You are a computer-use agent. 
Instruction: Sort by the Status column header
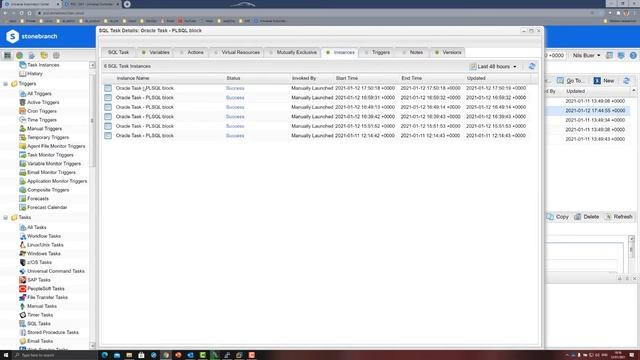[x=233, y=78]
